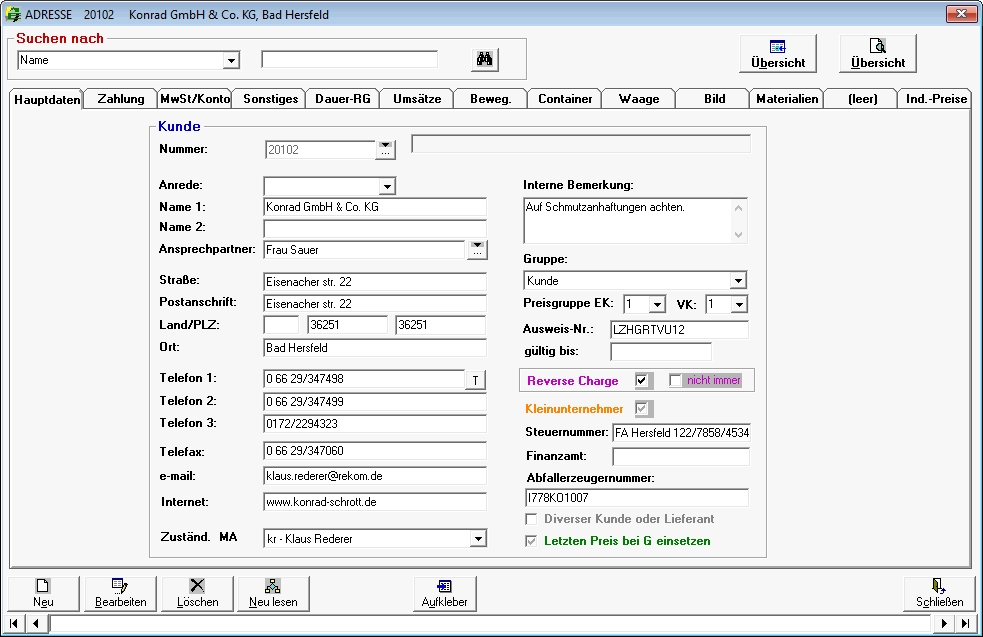
Task: Click the Schließen door exit button
Action: click(939, 593)
